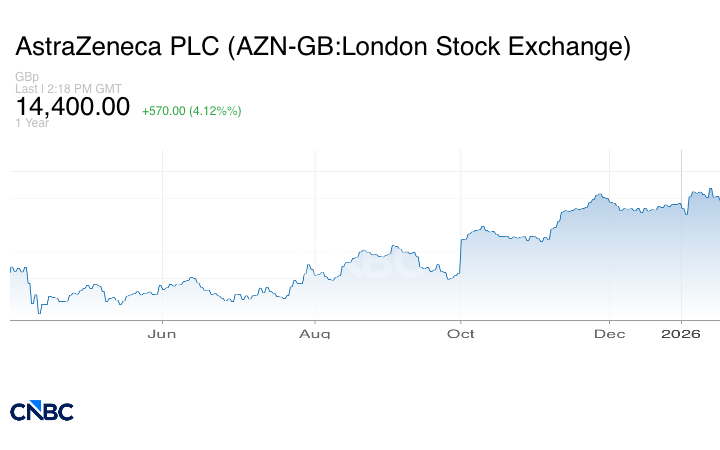The width and height of the screenshot is (720, 450).
Task: Click the 14,400.00 price value
Action: (x=72, y=107)
